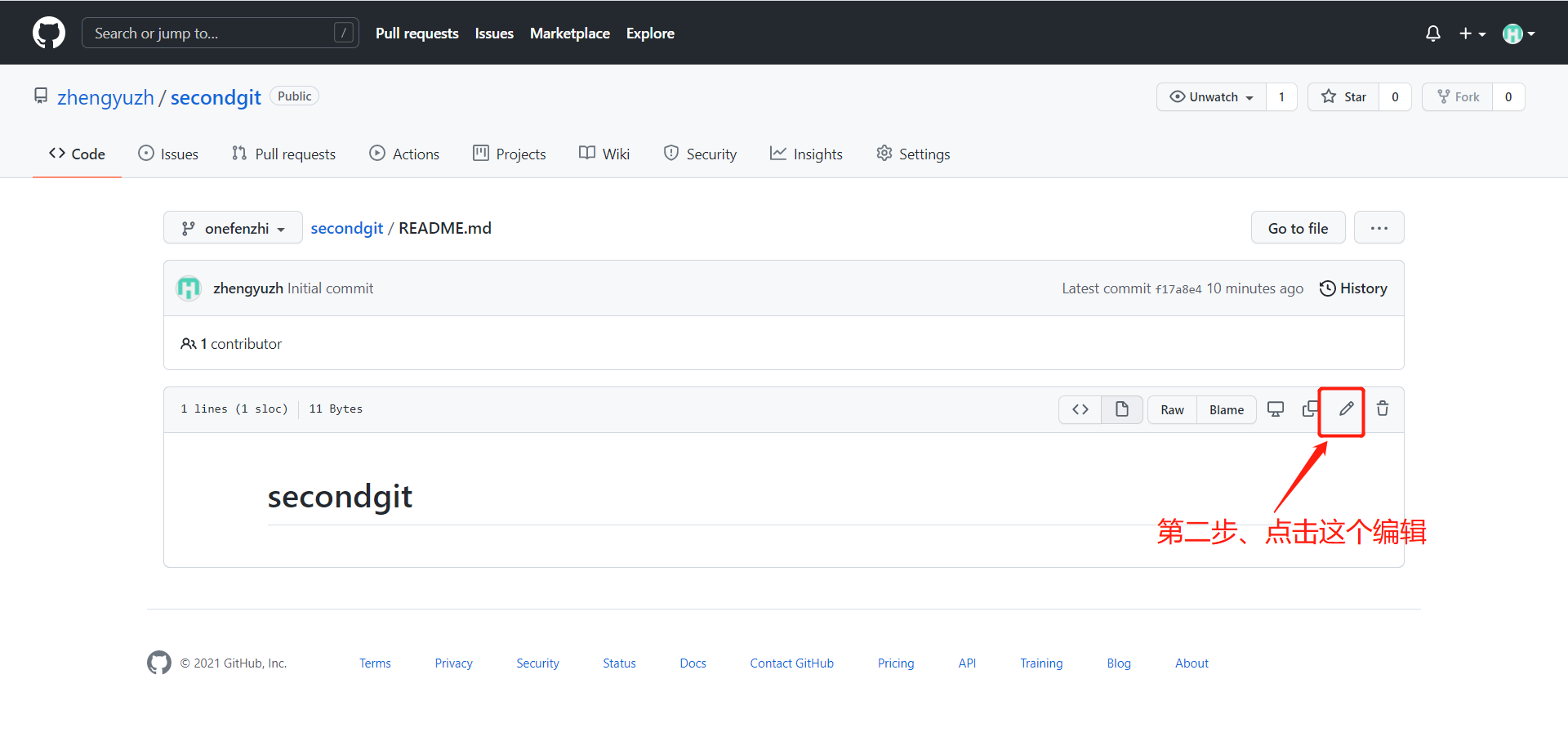Screen dimensions: 1568x737
Task: Switch to the Projects tab
Action: pos(510,154)
